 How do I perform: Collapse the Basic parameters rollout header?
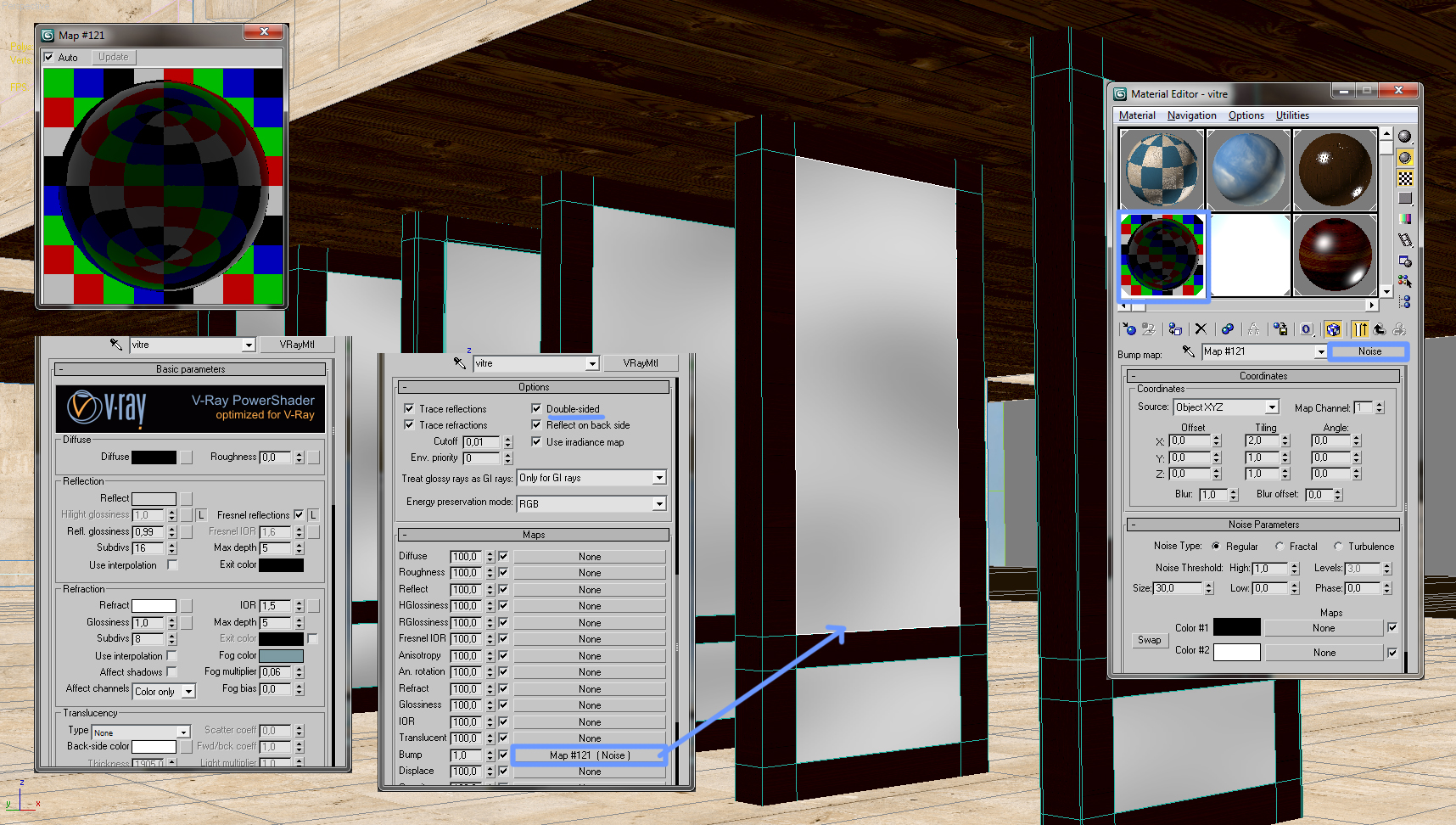[190, 369]
